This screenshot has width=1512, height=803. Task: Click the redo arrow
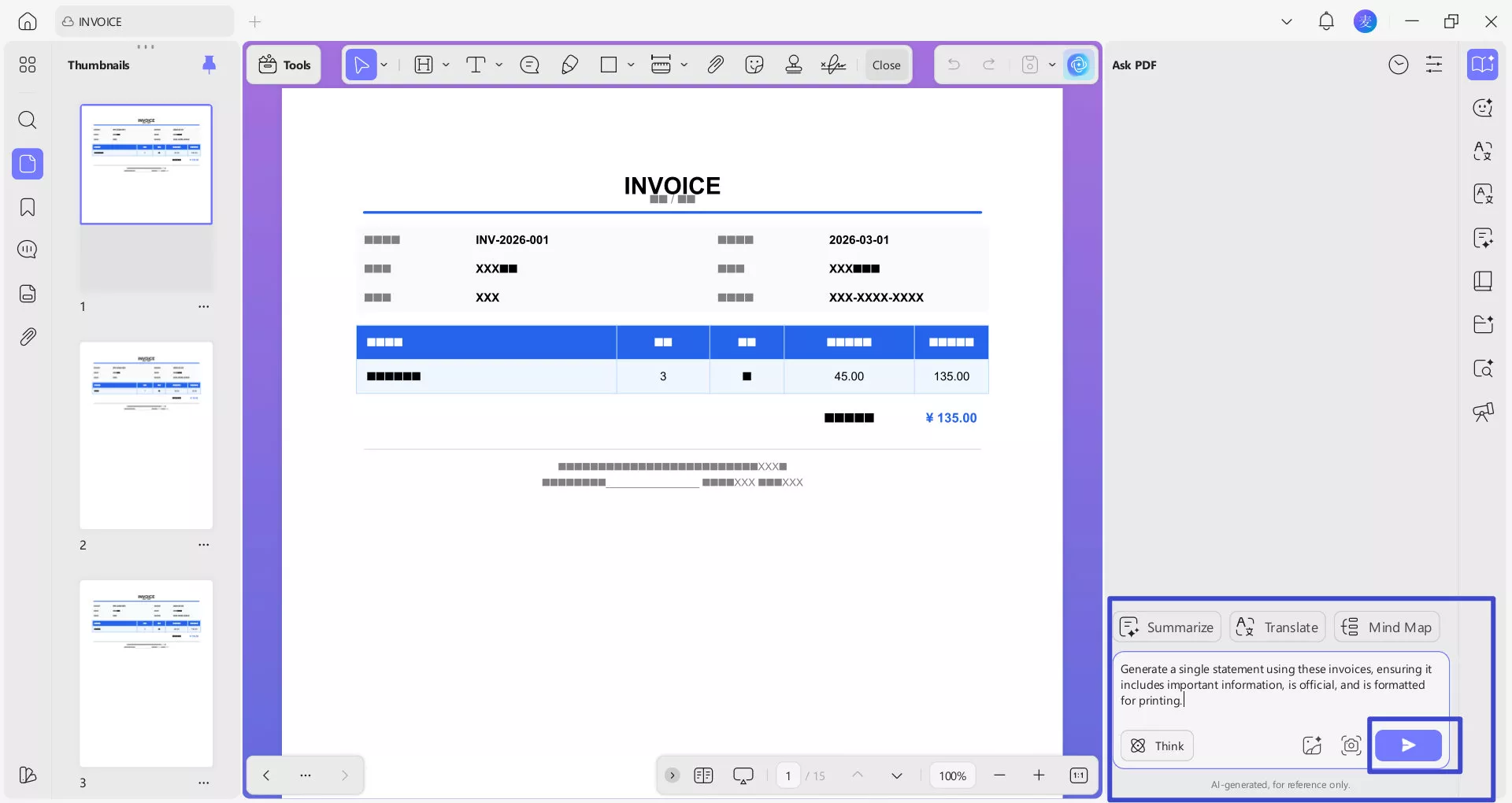(989, 65)
